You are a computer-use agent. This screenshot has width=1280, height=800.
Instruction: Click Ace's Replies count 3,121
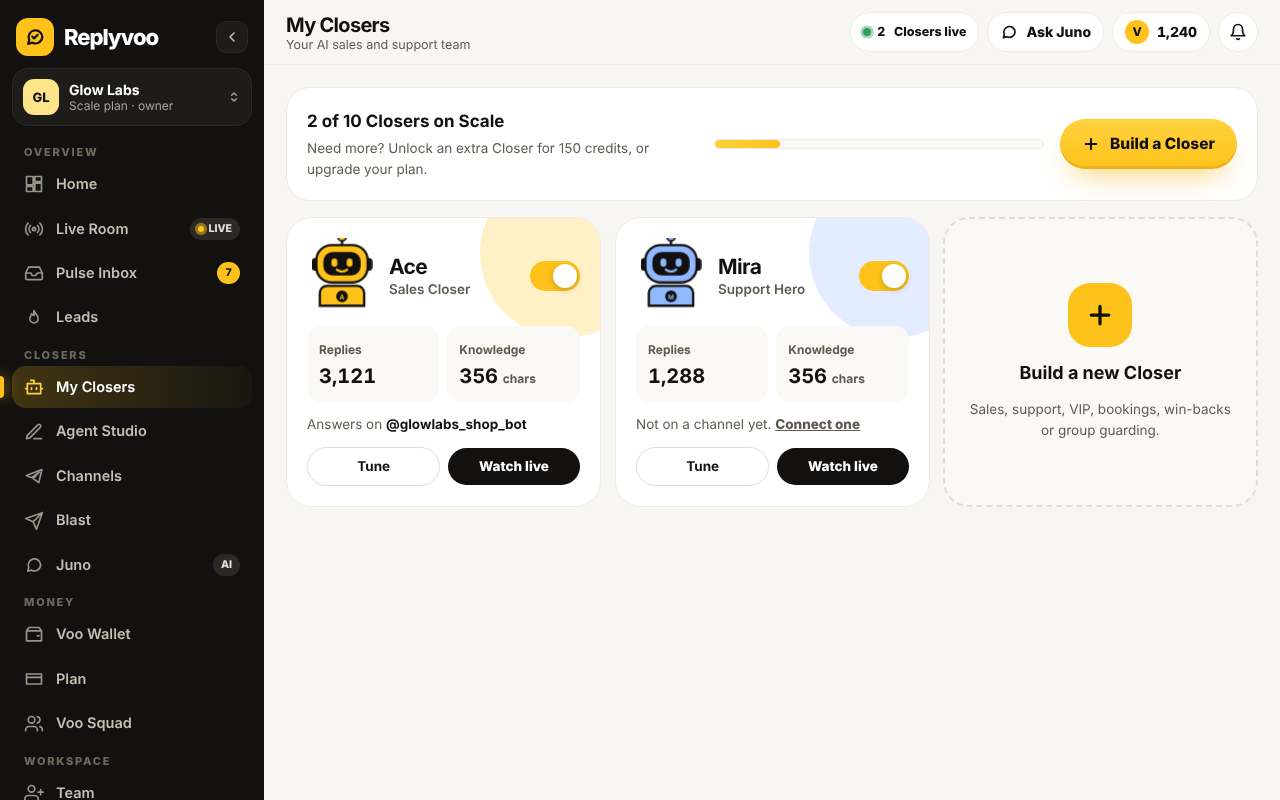347,376
